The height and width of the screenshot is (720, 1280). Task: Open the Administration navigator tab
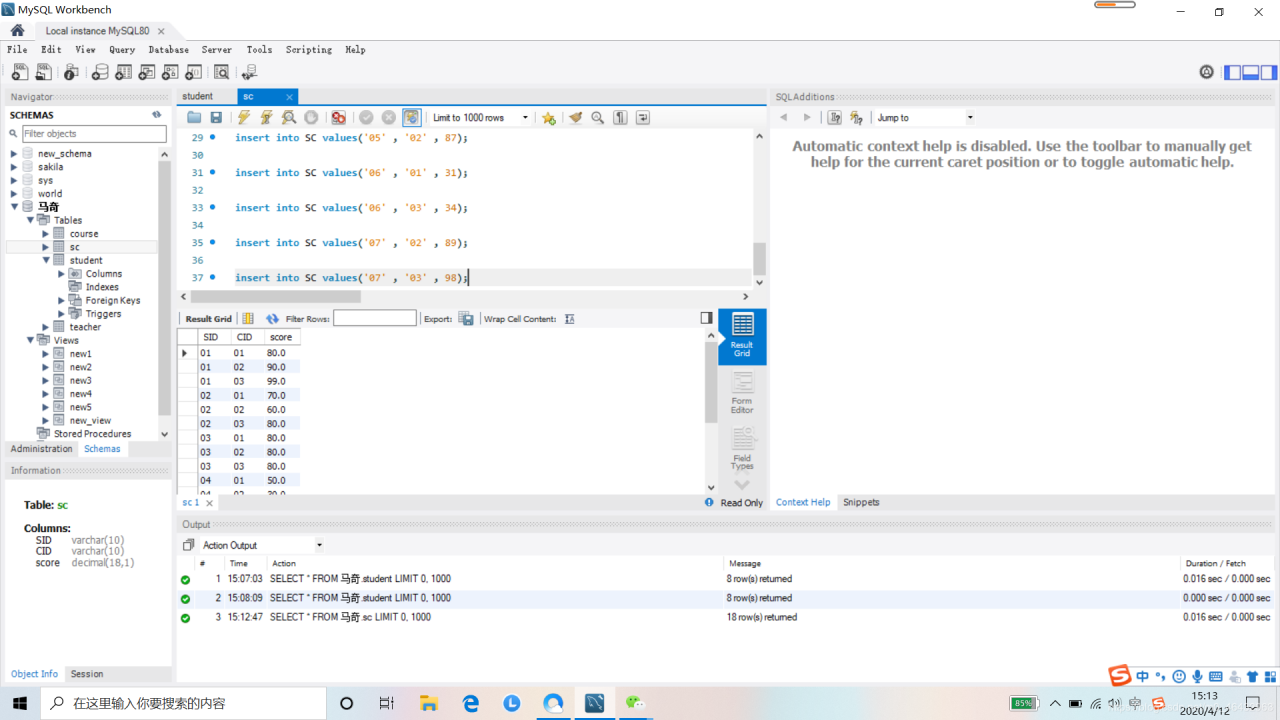click(42, 449)
